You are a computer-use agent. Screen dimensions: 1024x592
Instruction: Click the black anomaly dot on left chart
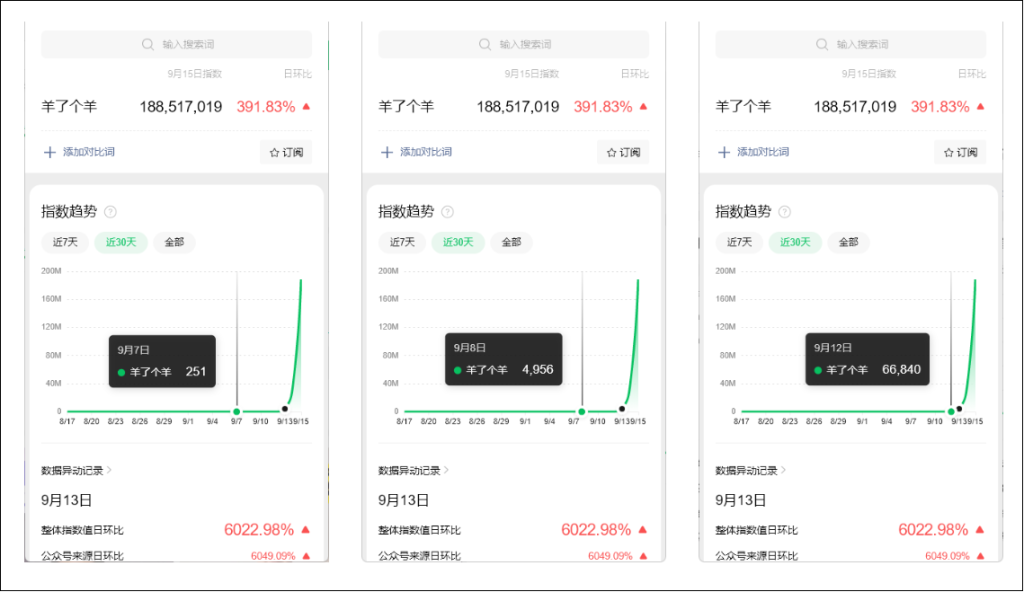(285, 409)
